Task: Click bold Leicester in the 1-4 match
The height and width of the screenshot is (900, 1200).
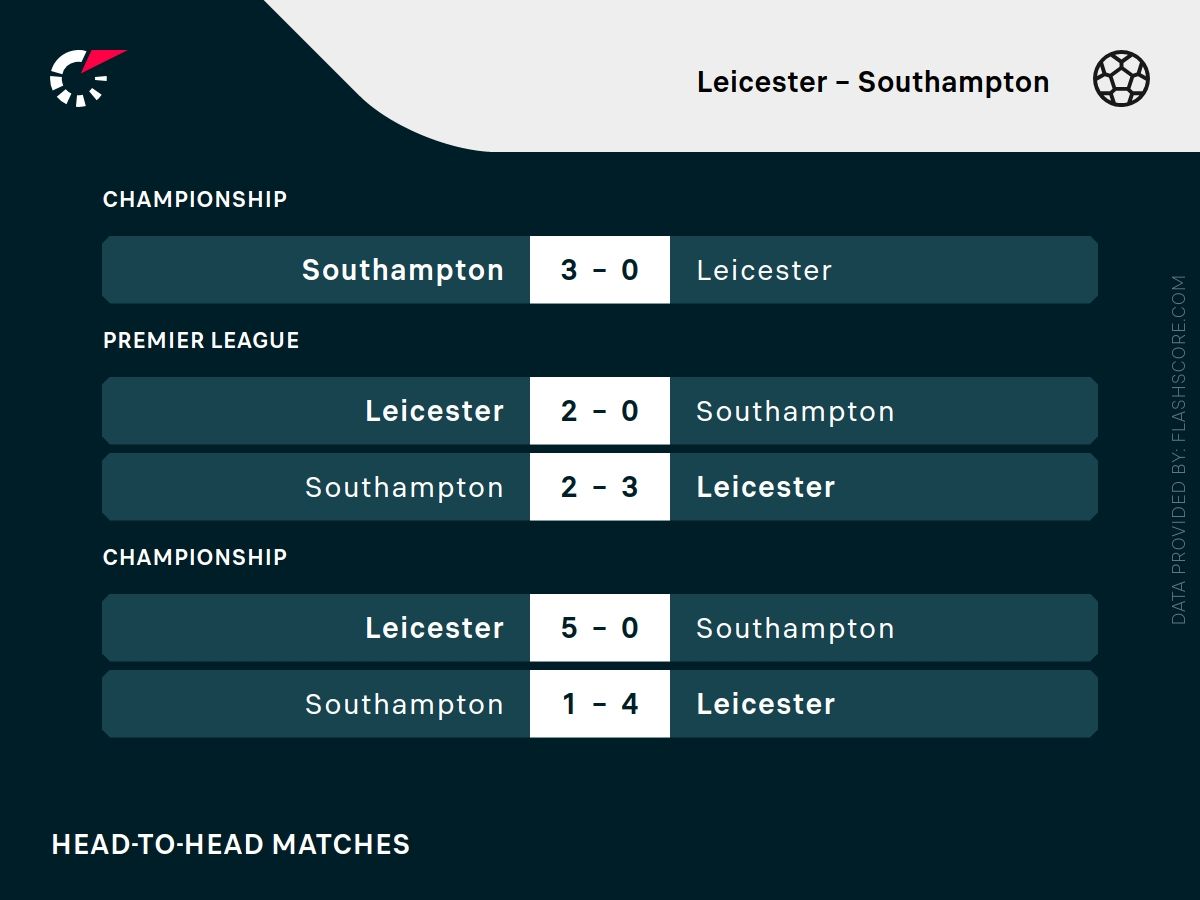Action: pos(765,704)
